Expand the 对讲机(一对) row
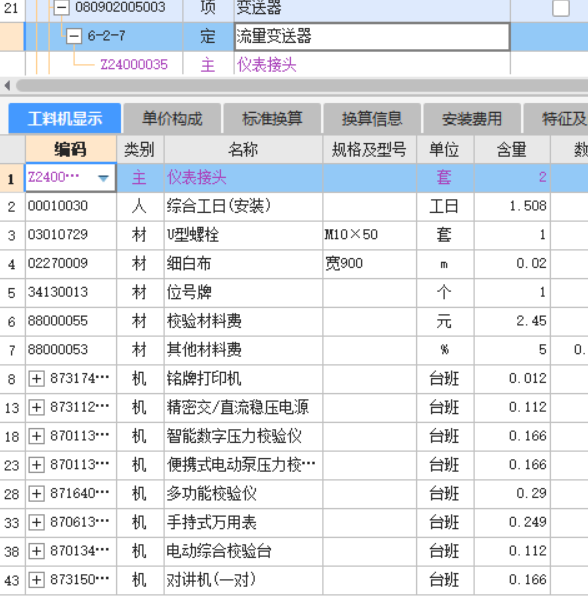The width and height of the screenshot is (588, 613). (36, 580)
